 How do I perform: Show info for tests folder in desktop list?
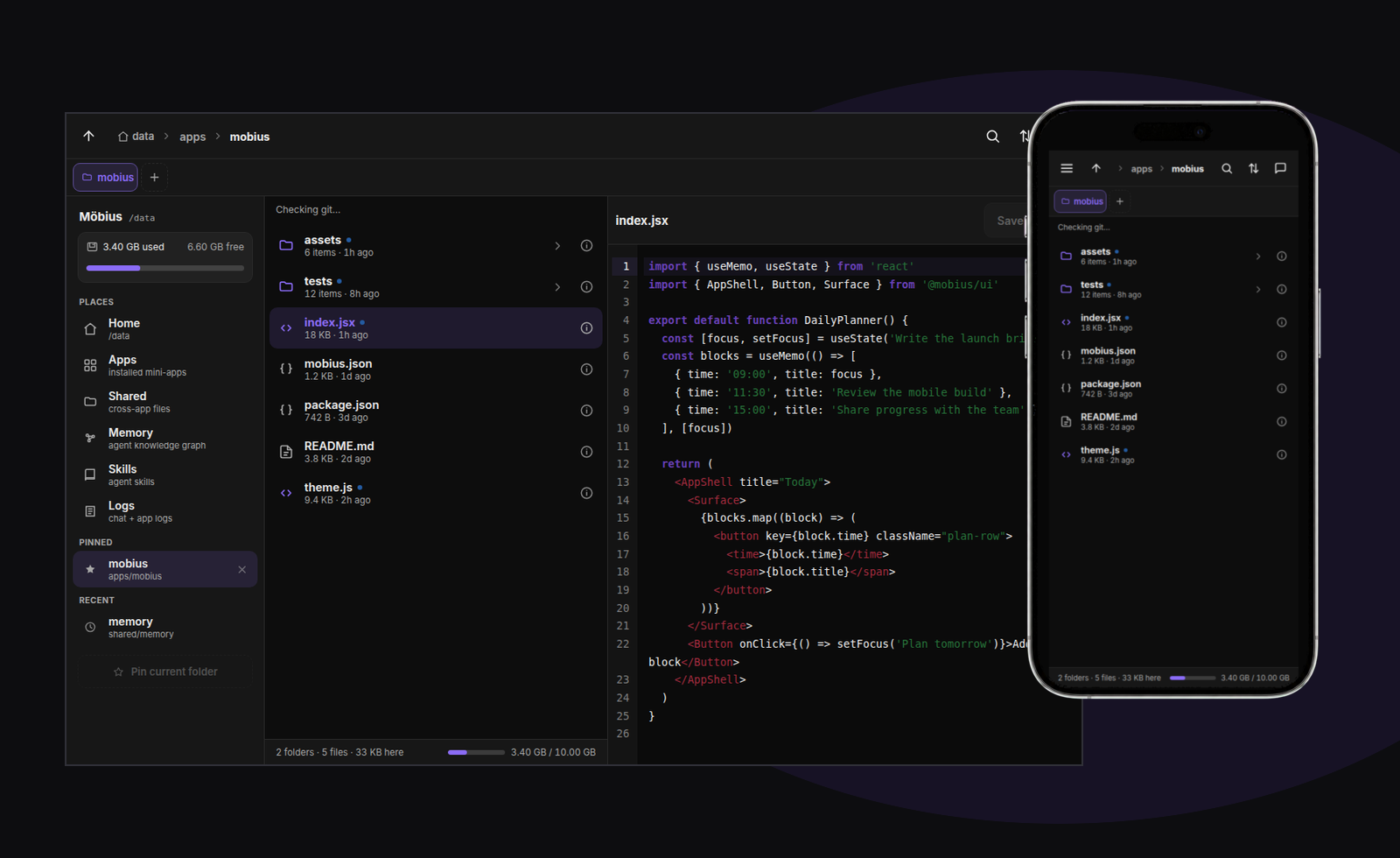tap(586, 287)
